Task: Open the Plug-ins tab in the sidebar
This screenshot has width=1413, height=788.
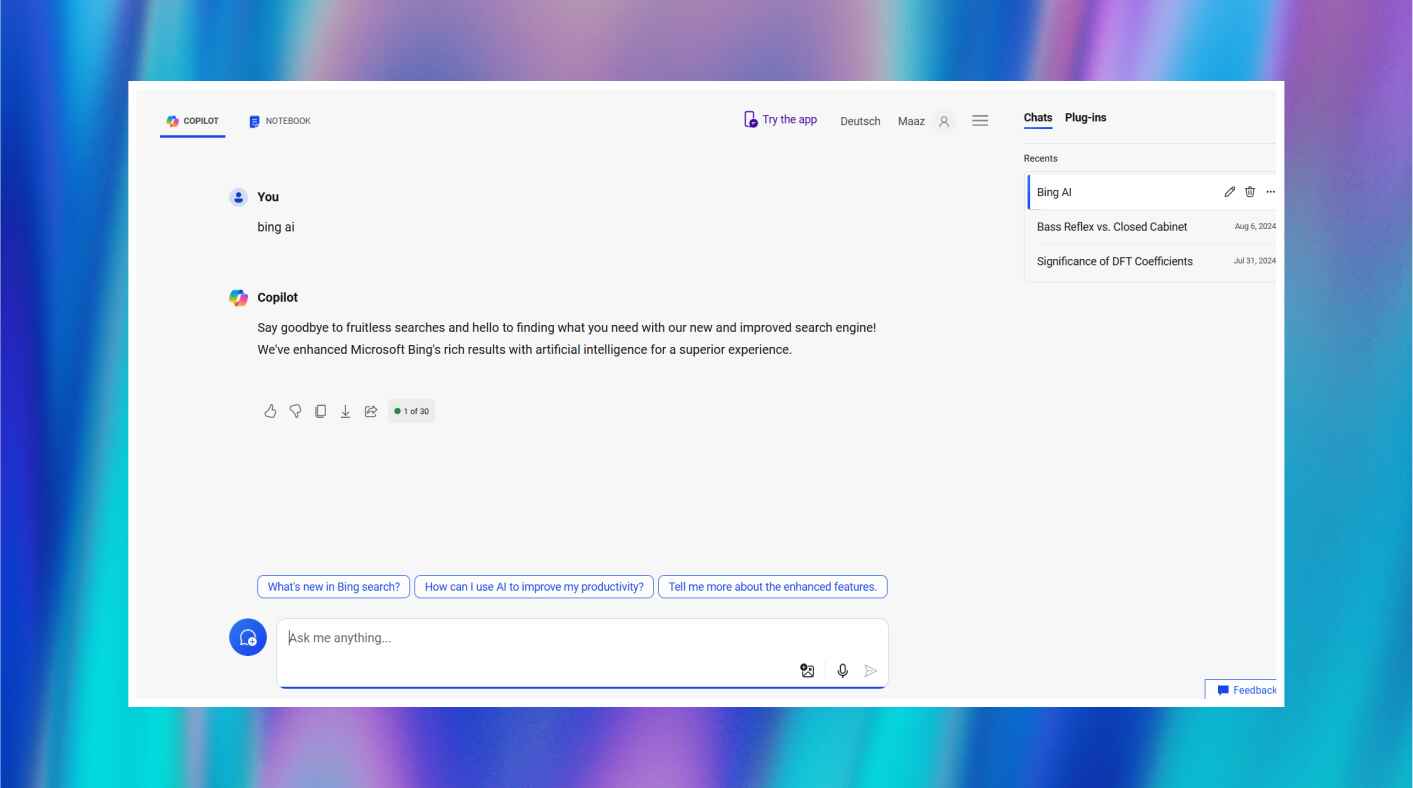Action: tap(1085, 118)
